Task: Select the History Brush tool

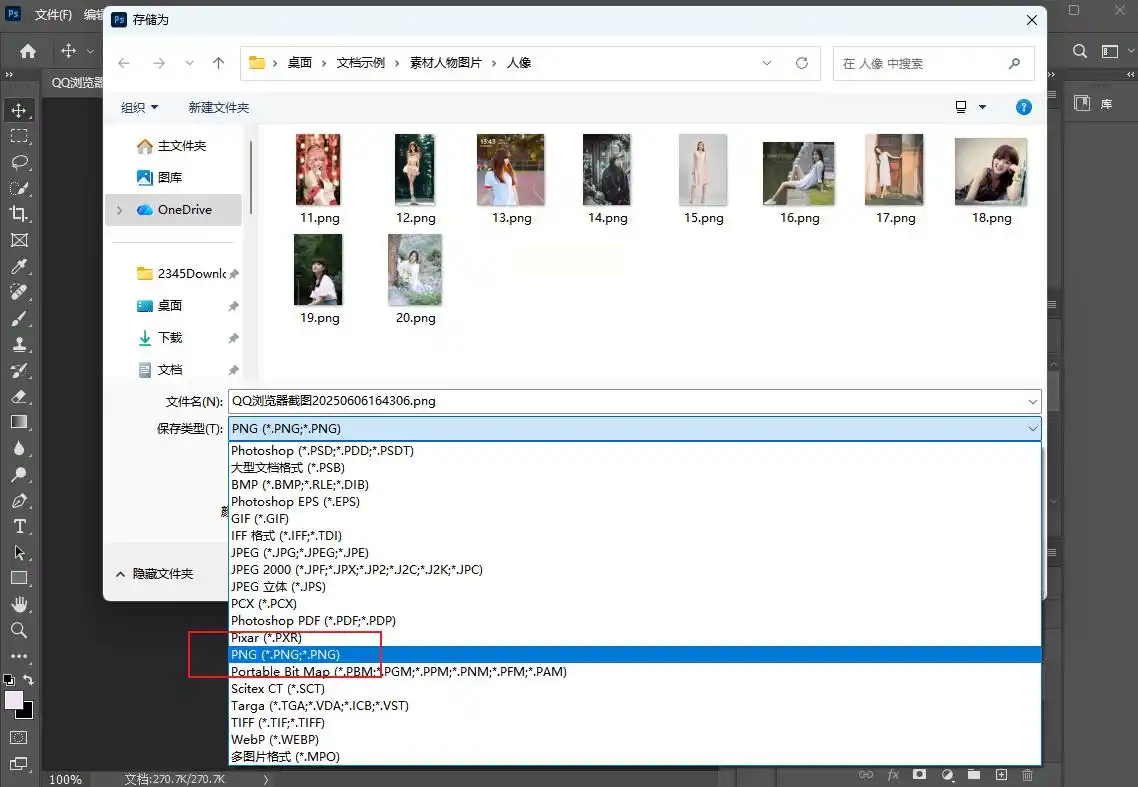Action: pos(20,370)
